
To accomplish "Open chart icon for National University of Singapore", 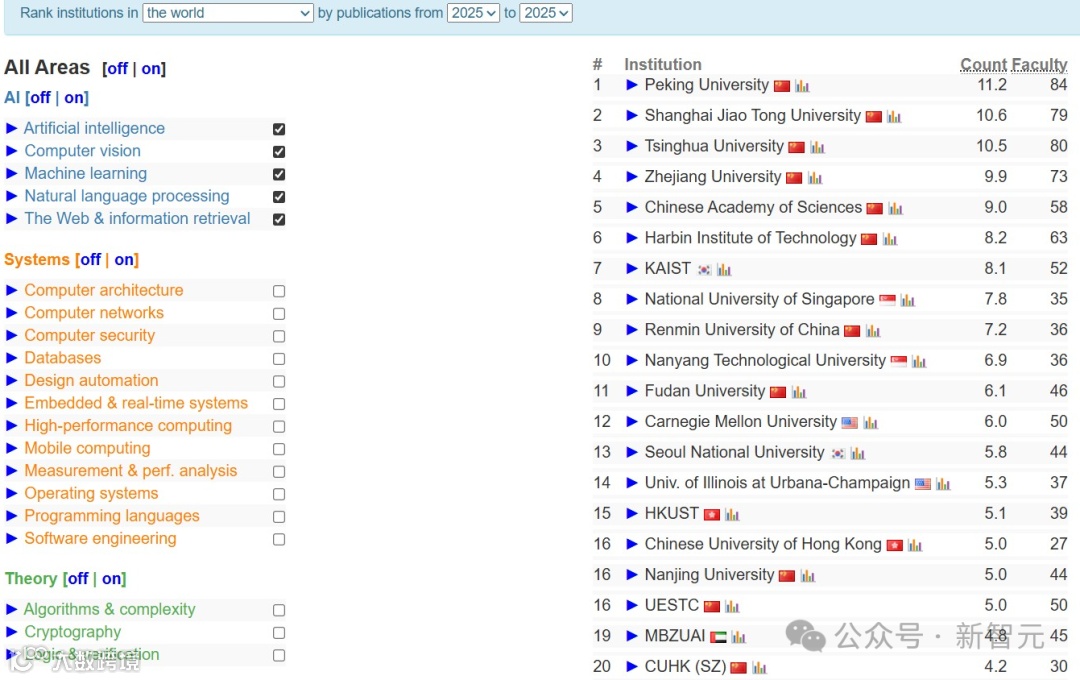I will tap(907, 300).
